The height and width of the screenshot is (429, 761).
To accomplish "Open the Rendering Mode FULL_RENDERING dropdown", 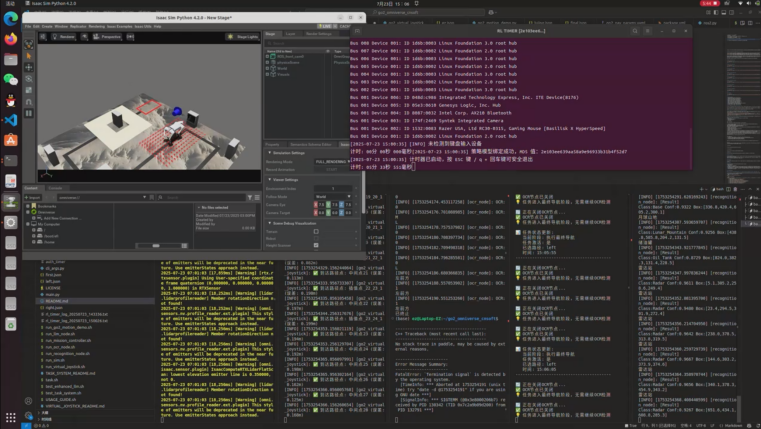I will [332, 162].
